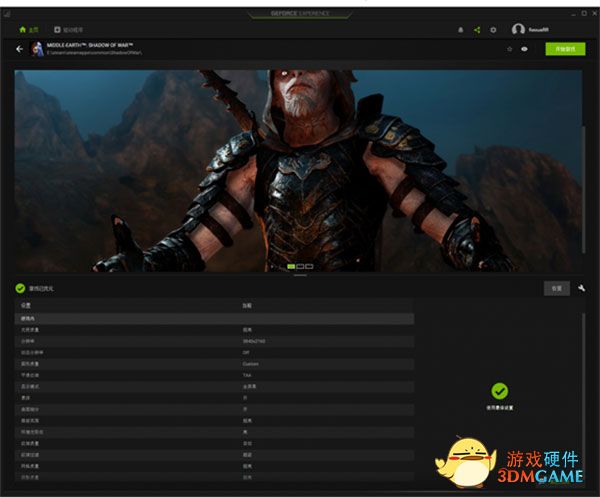Click the green optimized status check icon
Viewport: 600px width, 497px height.
click(x=20, y=288)
